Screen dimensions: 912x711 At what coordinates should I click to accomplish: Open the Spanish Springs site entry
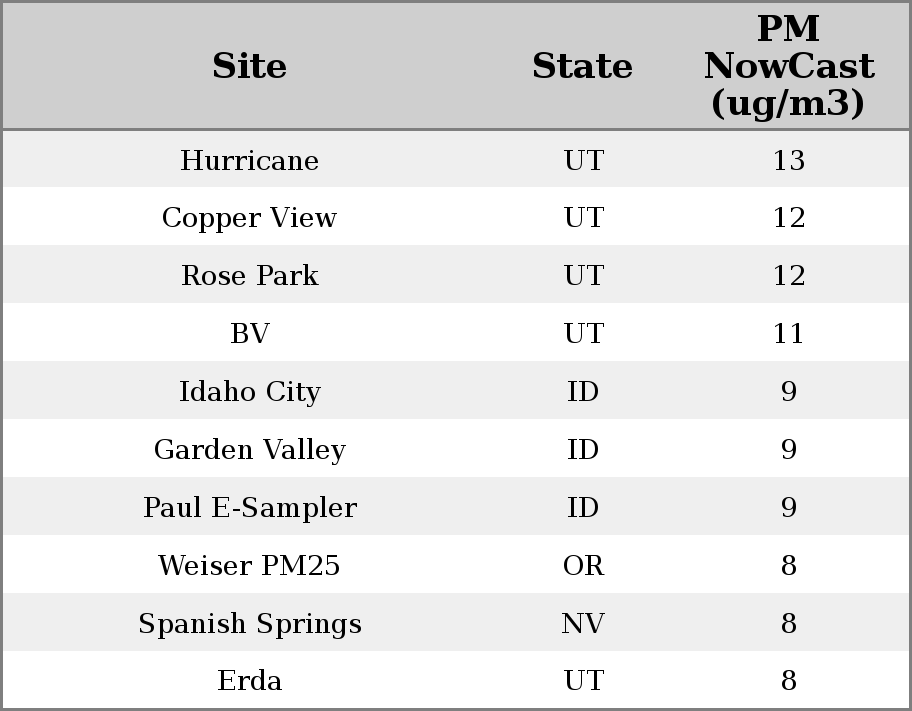pos(249,624)
